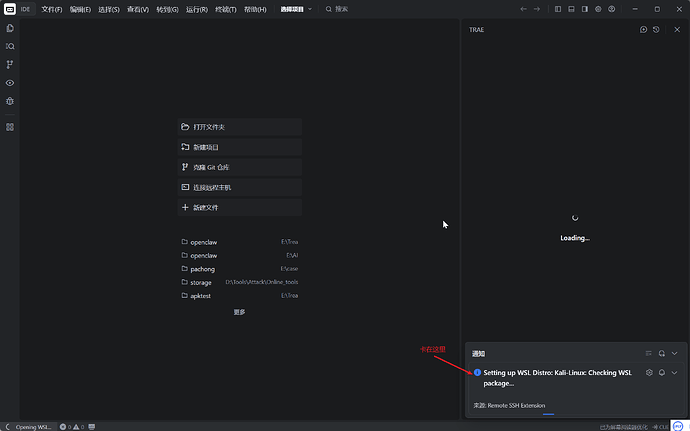
Task: Clear all notifications icon
Action: (x=649, y=353)
